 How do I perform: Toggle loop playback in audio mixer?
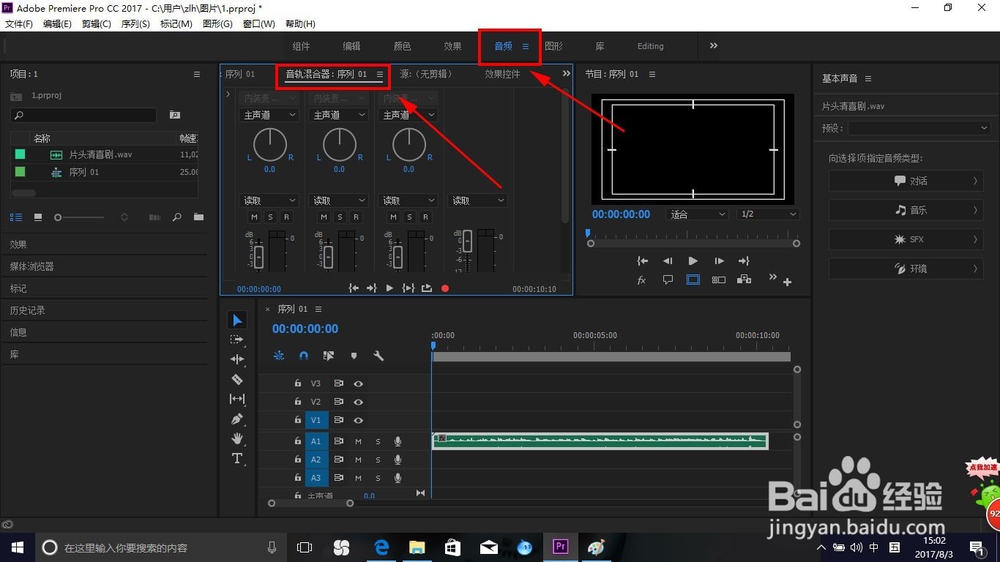(427, 288)
